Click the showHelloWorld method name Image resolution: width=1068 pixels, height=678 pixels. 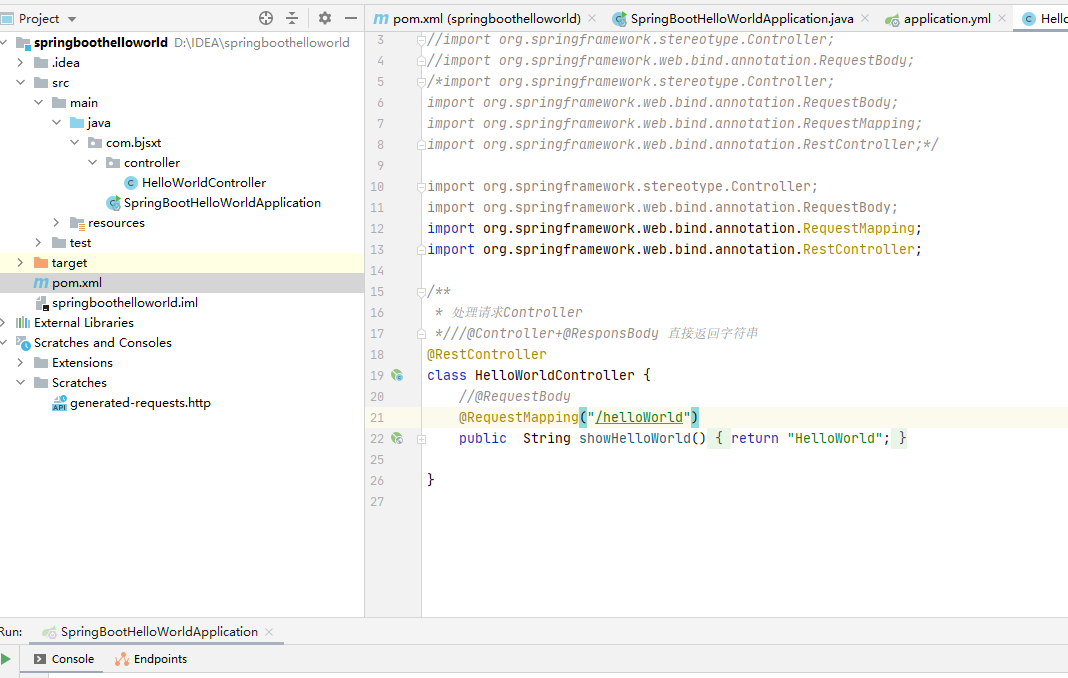coord(635,439)
